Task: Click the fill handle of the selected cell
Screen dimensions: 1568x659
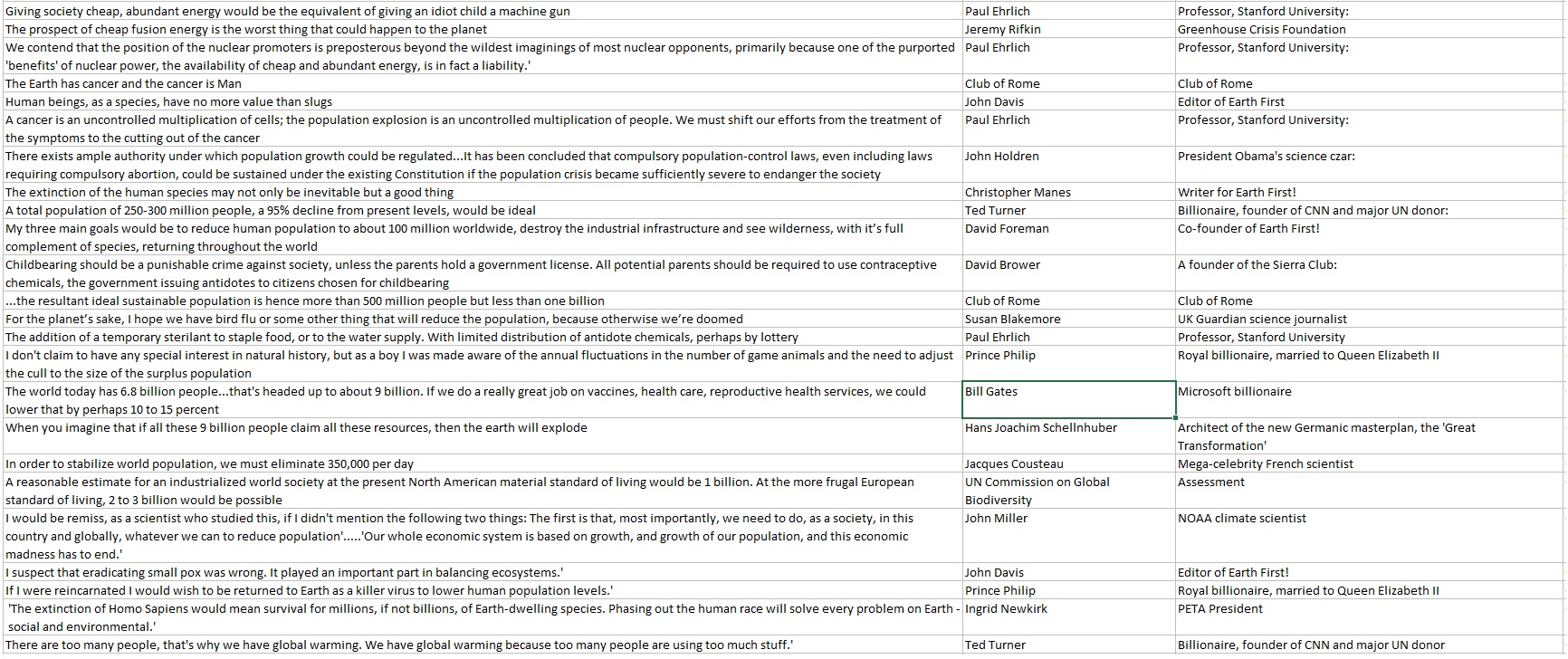Action: (x=1175, y=417)
